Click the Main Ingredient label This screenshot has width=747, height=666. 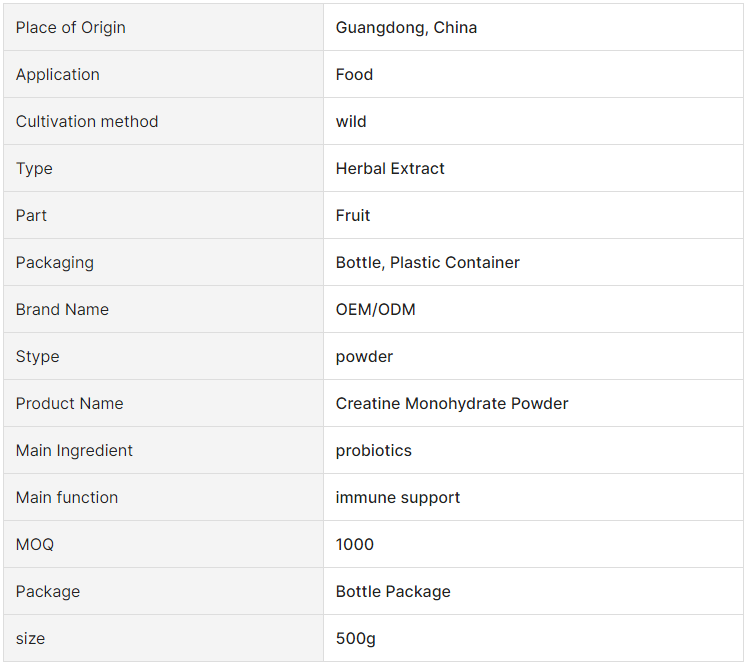(x=74, y=451)
